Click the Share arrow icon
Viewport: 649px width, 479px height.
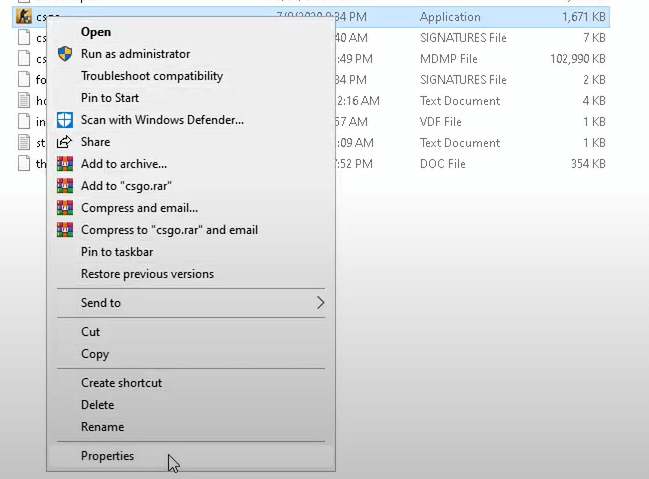(65, 142)
